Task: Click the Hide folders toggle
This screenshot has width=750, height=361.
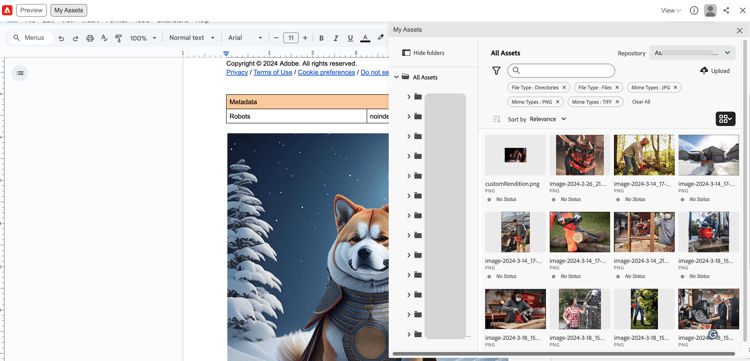Action: (x=423, y=53)
